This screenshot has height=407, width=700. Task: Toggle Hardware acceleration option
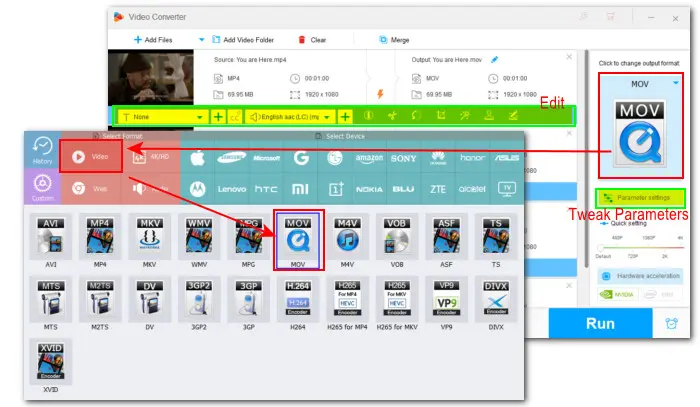[642, 276]
